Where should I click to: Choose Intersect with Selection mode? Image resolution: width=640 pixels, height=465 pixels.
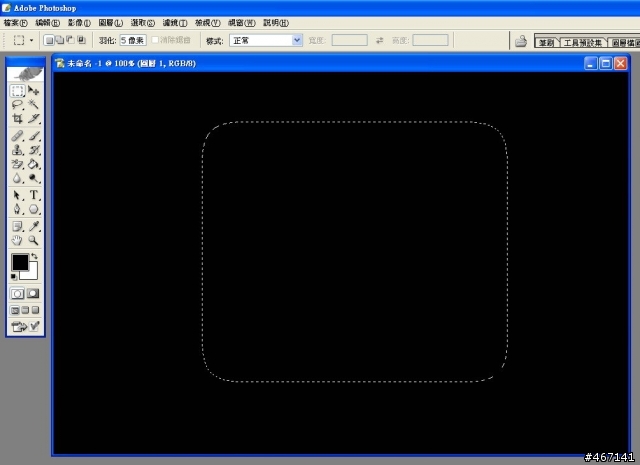click(x=82, y=40)
